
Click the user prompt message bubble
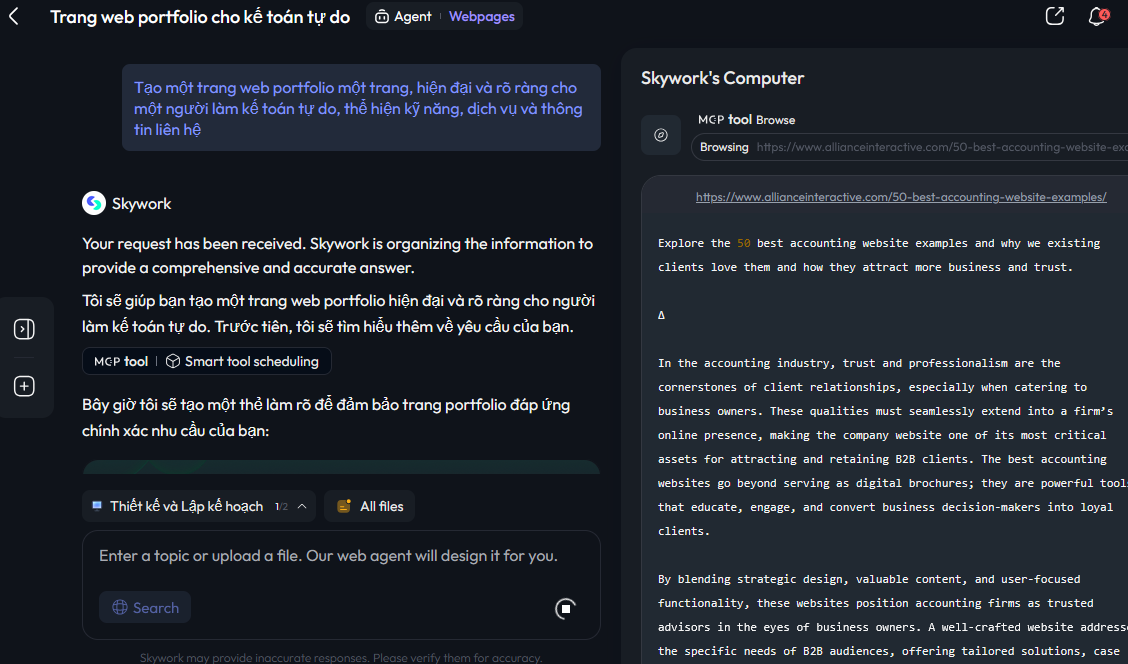click(361, 108)
